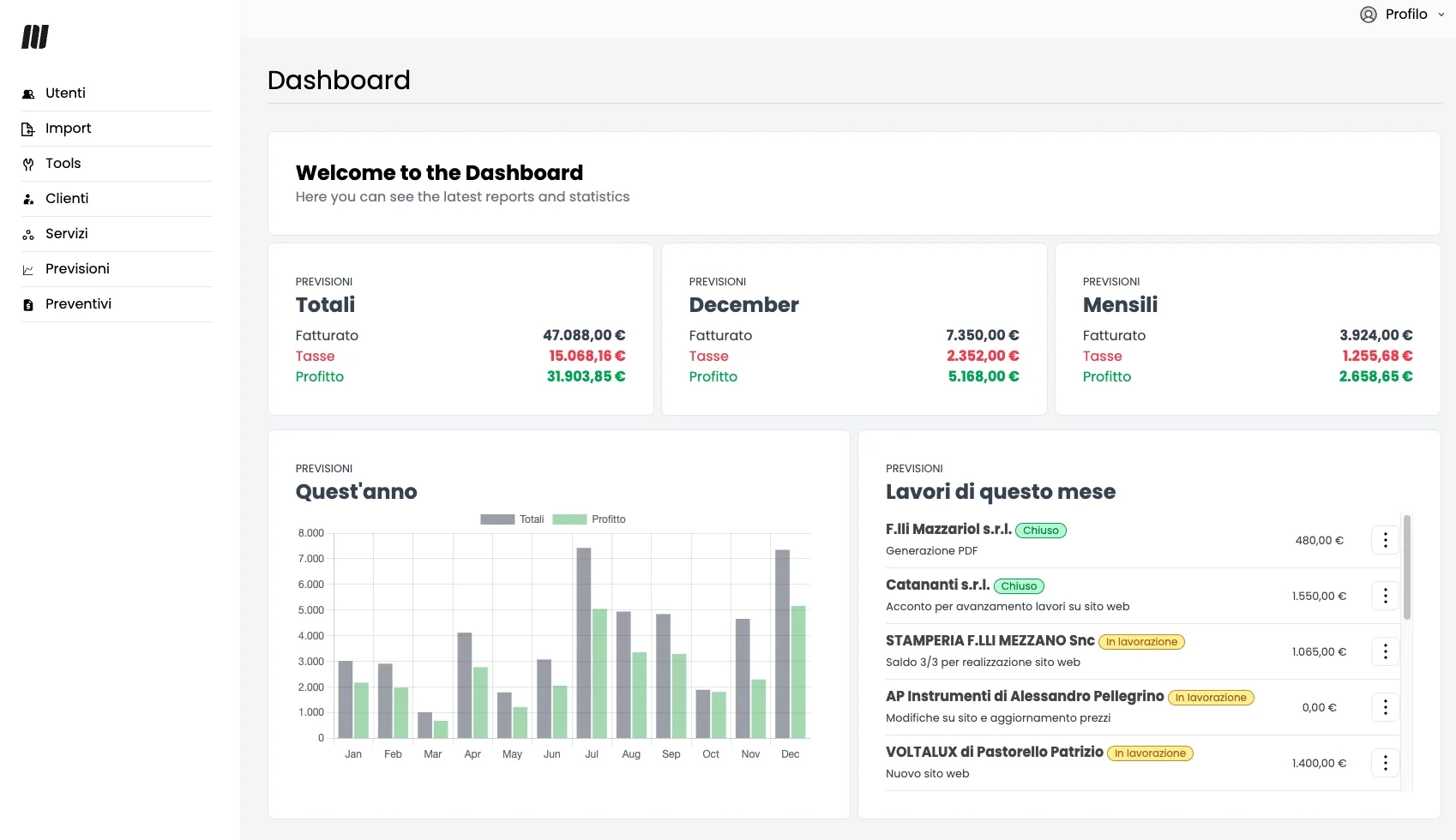Select AP Instrumenti di Alessandro Pellegrino title
The width and height of the screenshot is (1456, 840).
tap(1025, 697)
